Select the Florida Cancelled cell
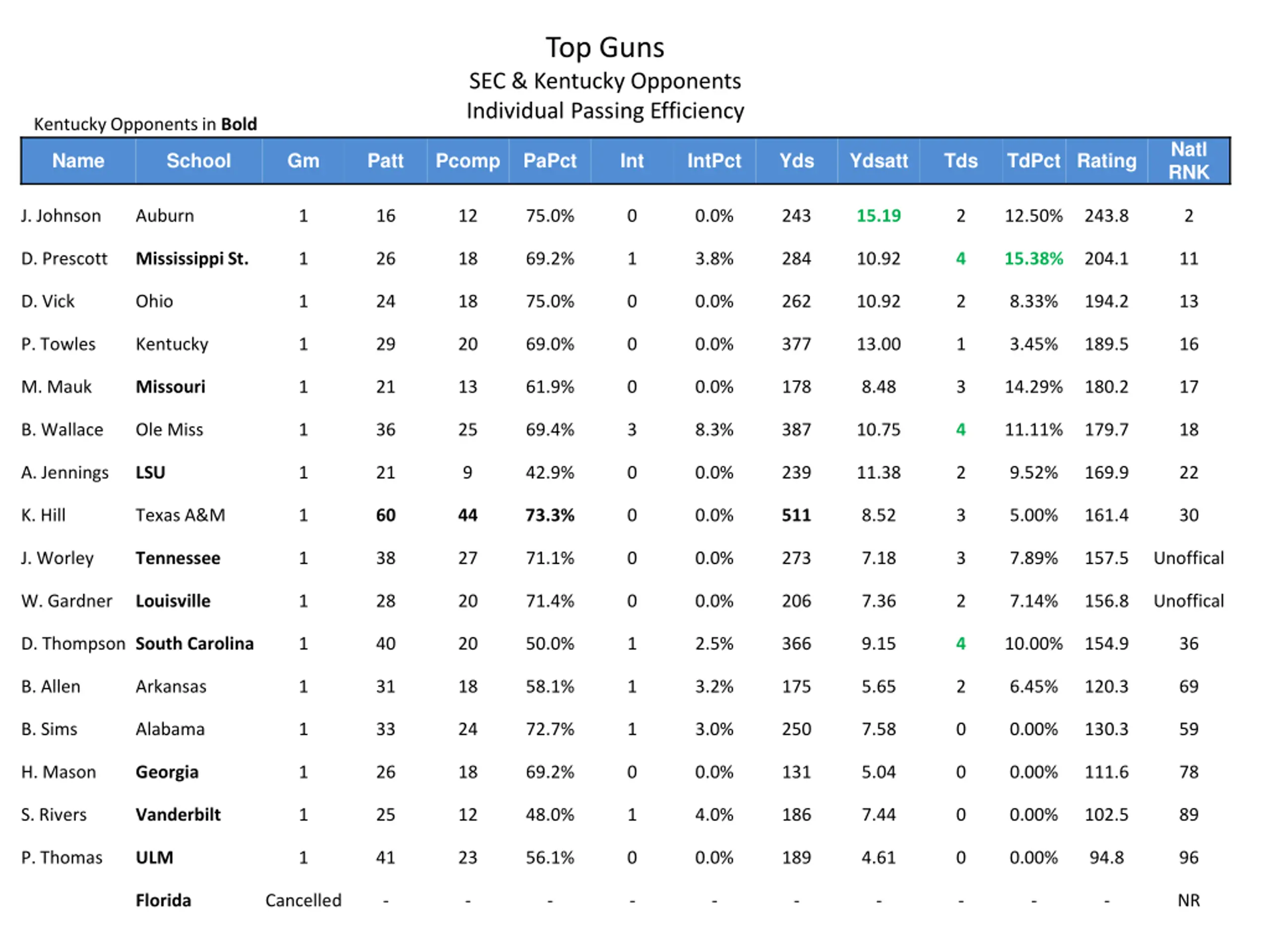This screenshot has height=952, width=1270. click(x=303, y=900)
